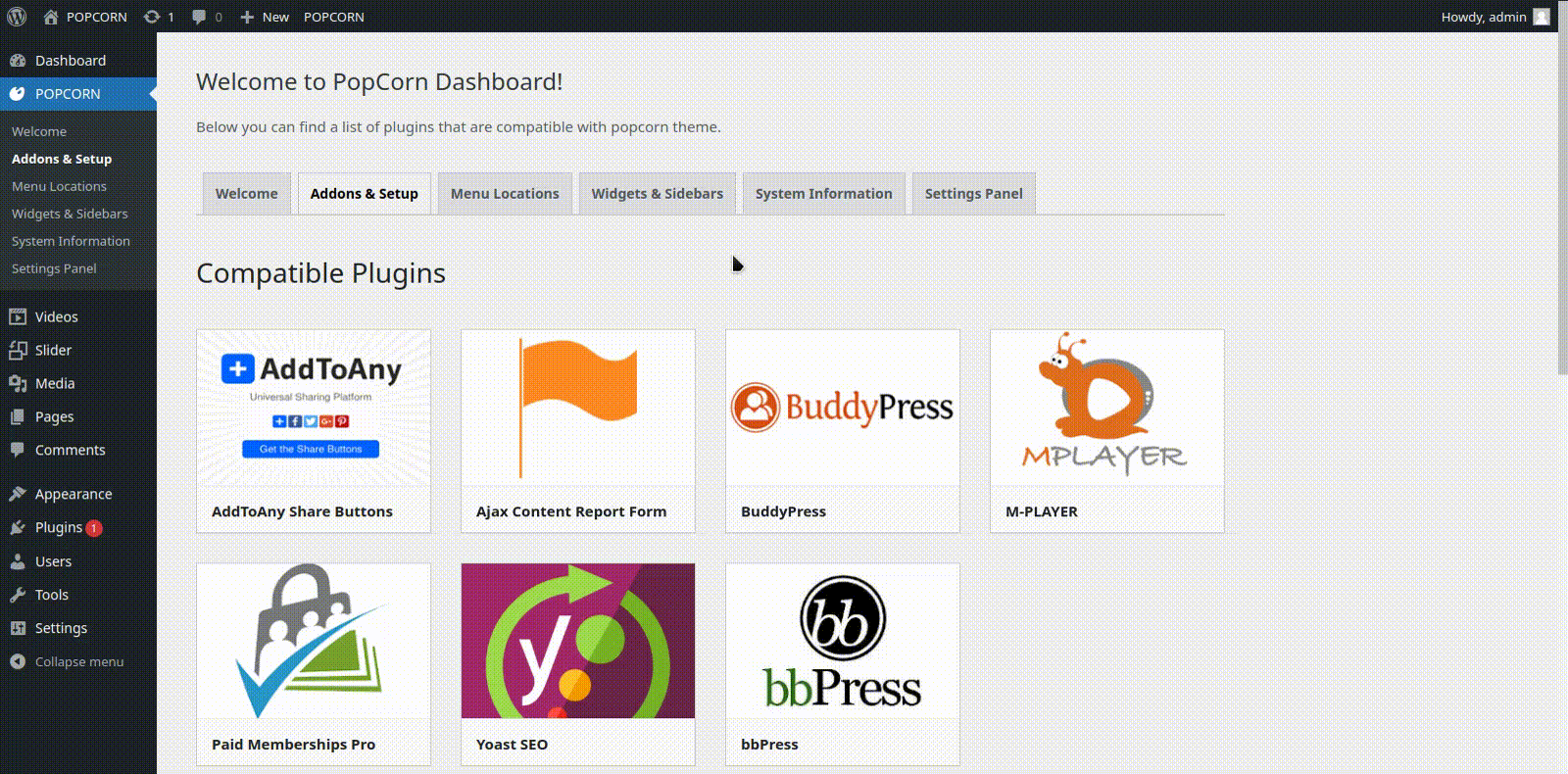The image size is (1568, 774).
Task: Open POPCORN text link right of New
Action: coord(334,17)
